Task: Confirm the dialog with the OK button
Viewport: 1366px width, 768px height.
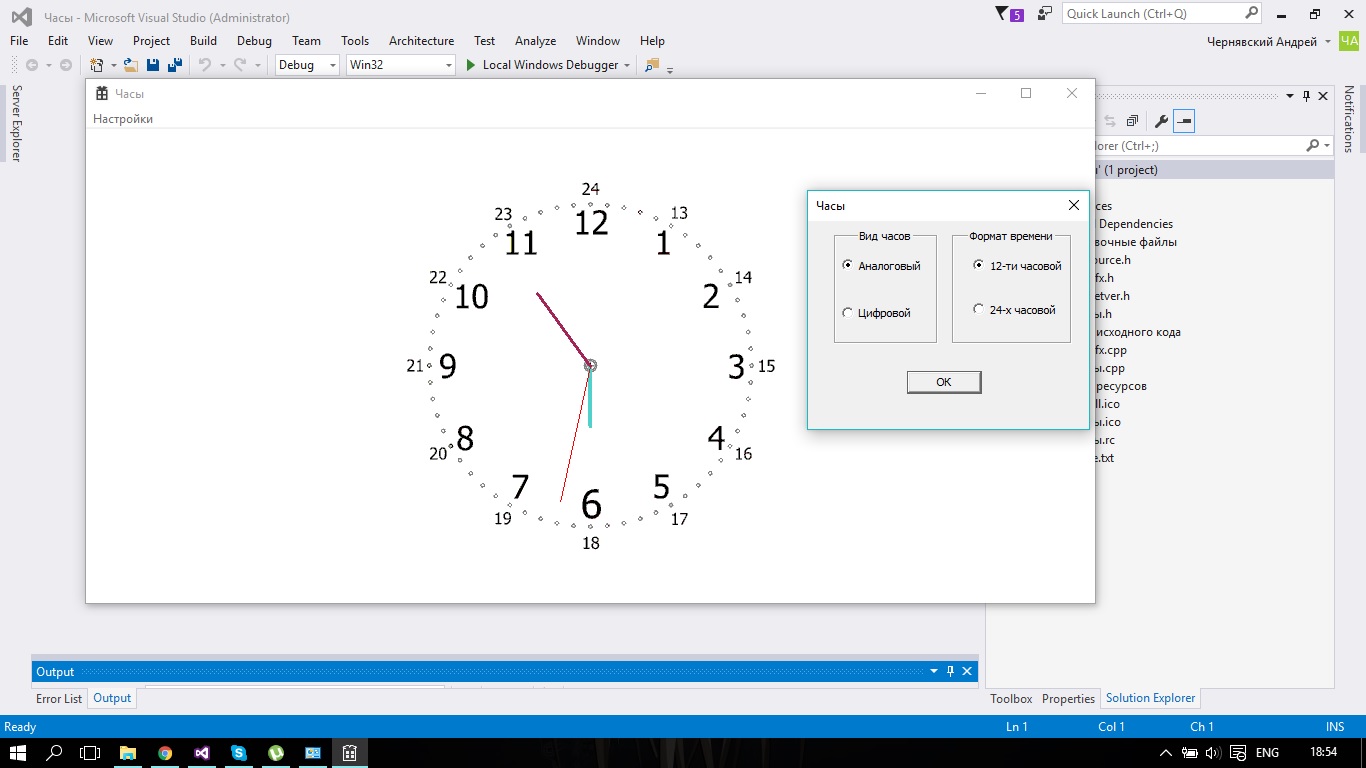Action: [x=944, y=382]
